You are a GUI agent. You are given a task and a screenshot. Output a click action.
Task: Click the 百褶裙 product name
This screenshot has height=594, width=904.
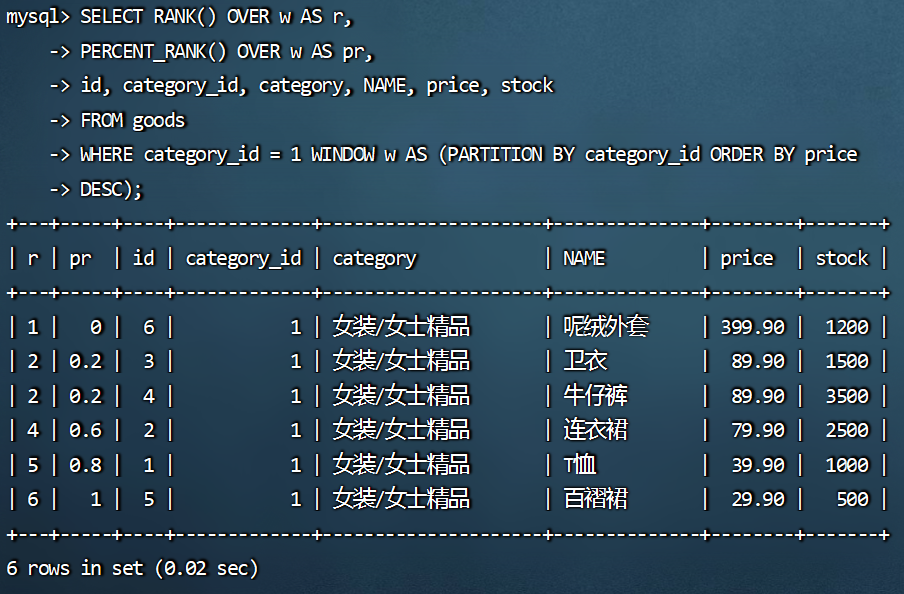pos(595,499)
